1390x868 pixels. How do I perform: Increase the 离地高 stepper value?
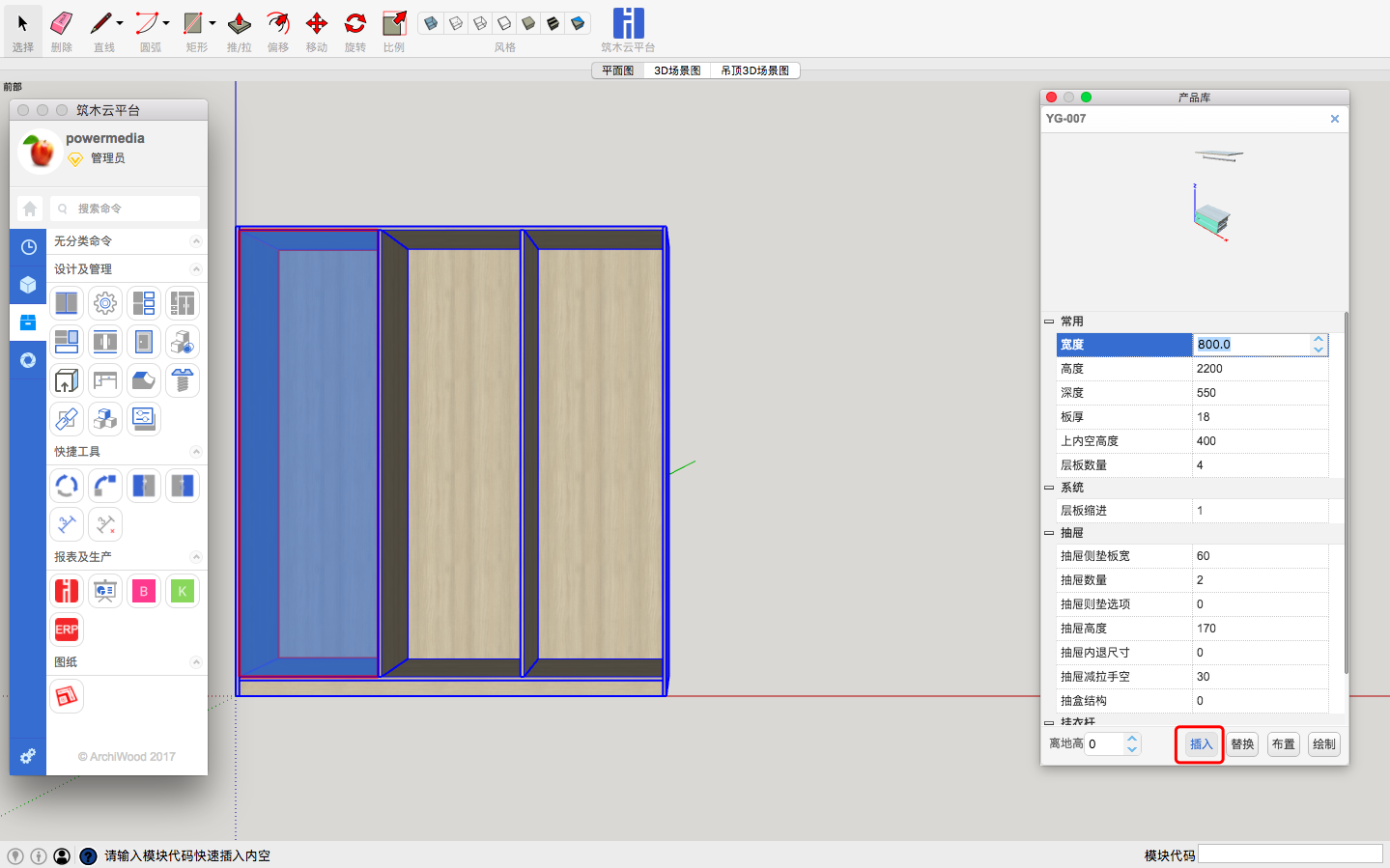pos(1132,739)
